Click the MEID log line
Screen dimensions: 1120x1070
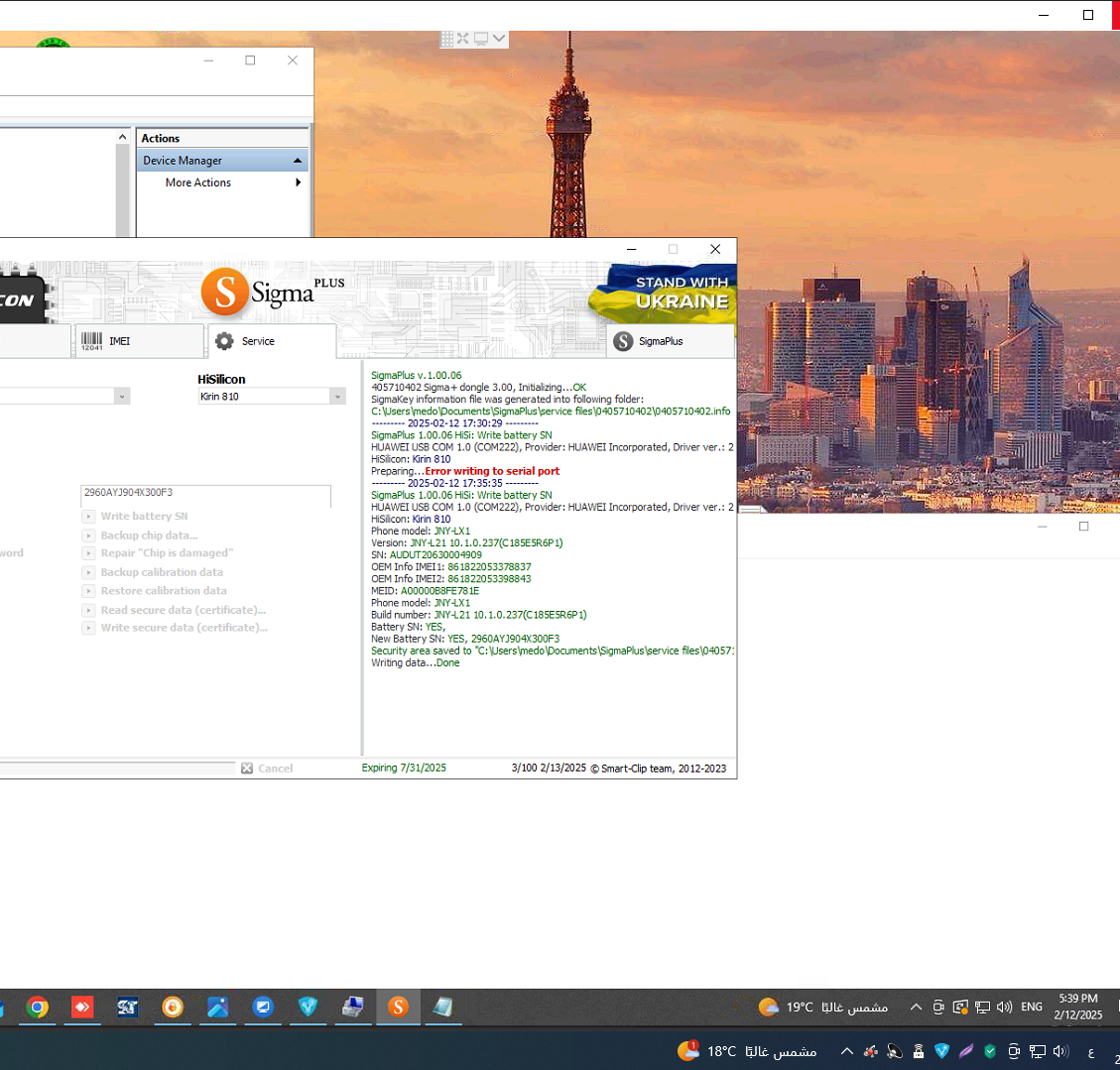pos(425,591)
